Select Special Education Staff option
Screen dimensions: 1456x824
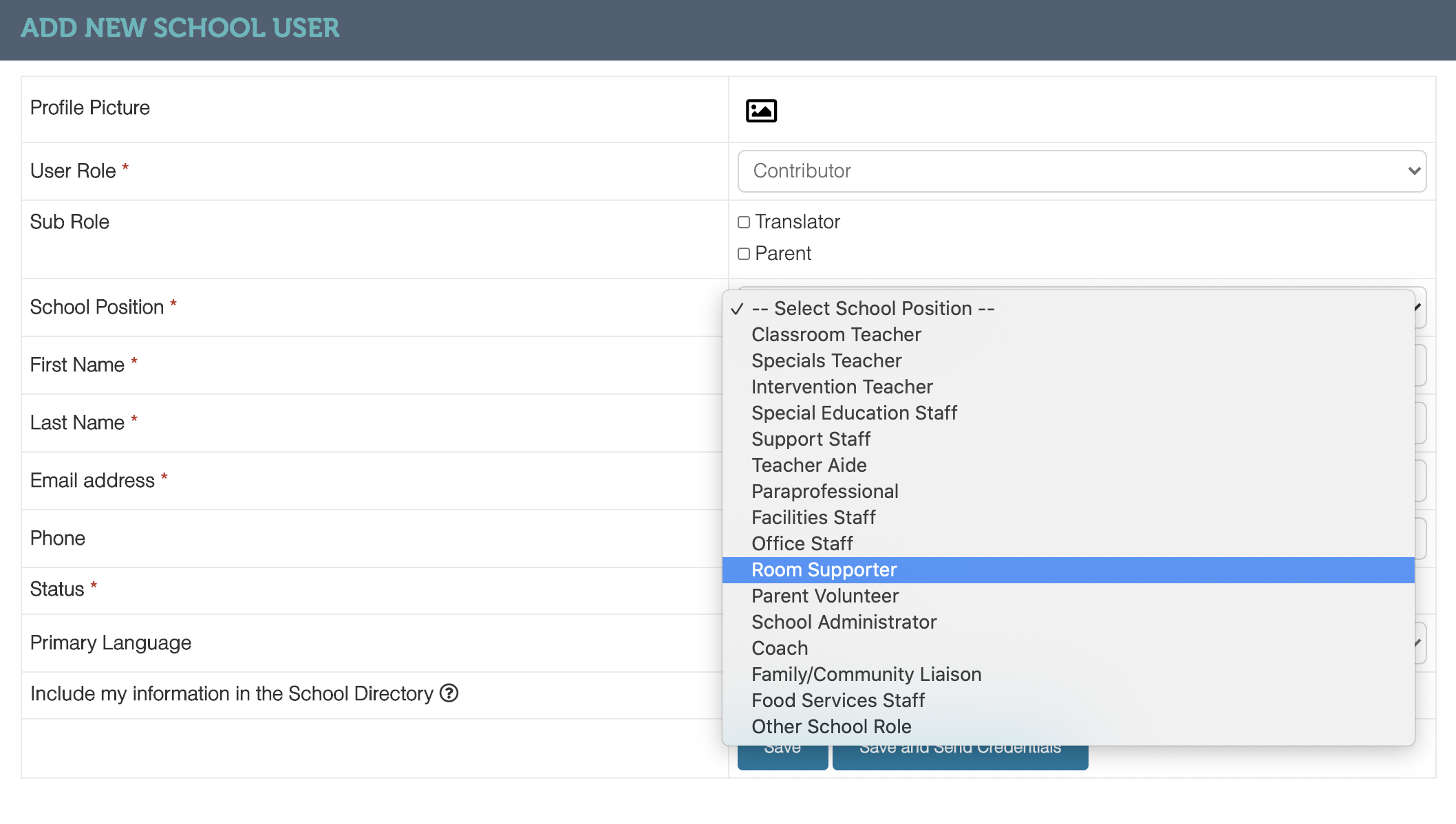(854, 413)
